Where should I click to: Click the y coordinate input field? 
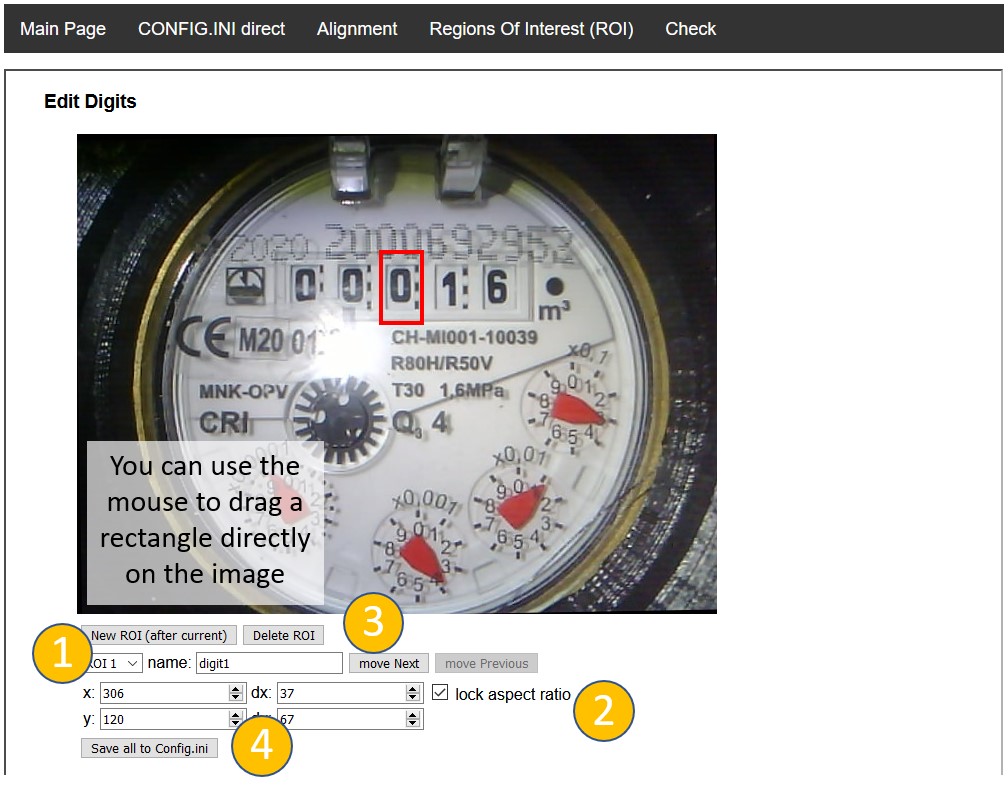pyautogui.click(x=164, y=720)
